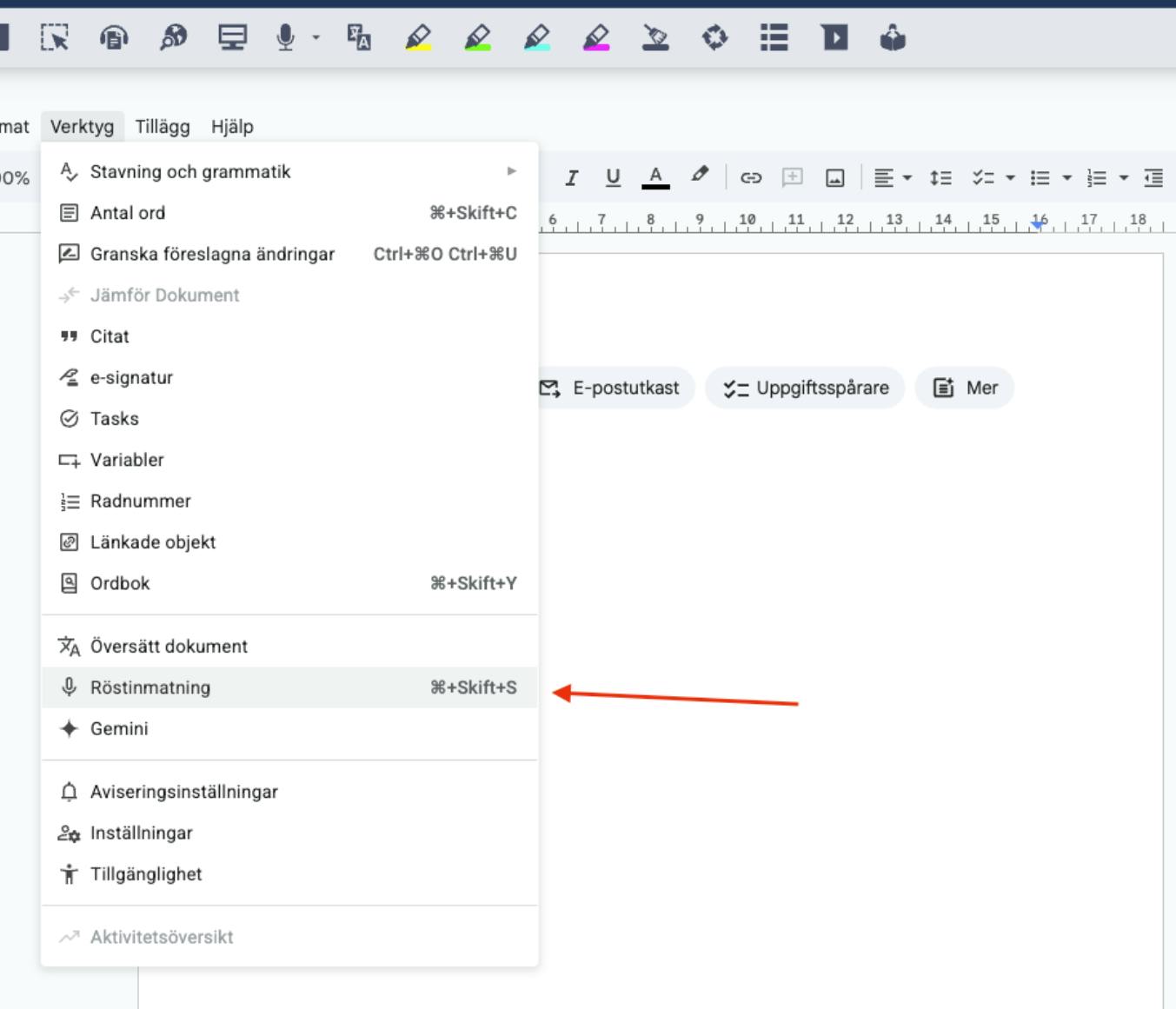Open the checklist dropdown arrow
1176x1009 pixels.
coord(1010,178)
